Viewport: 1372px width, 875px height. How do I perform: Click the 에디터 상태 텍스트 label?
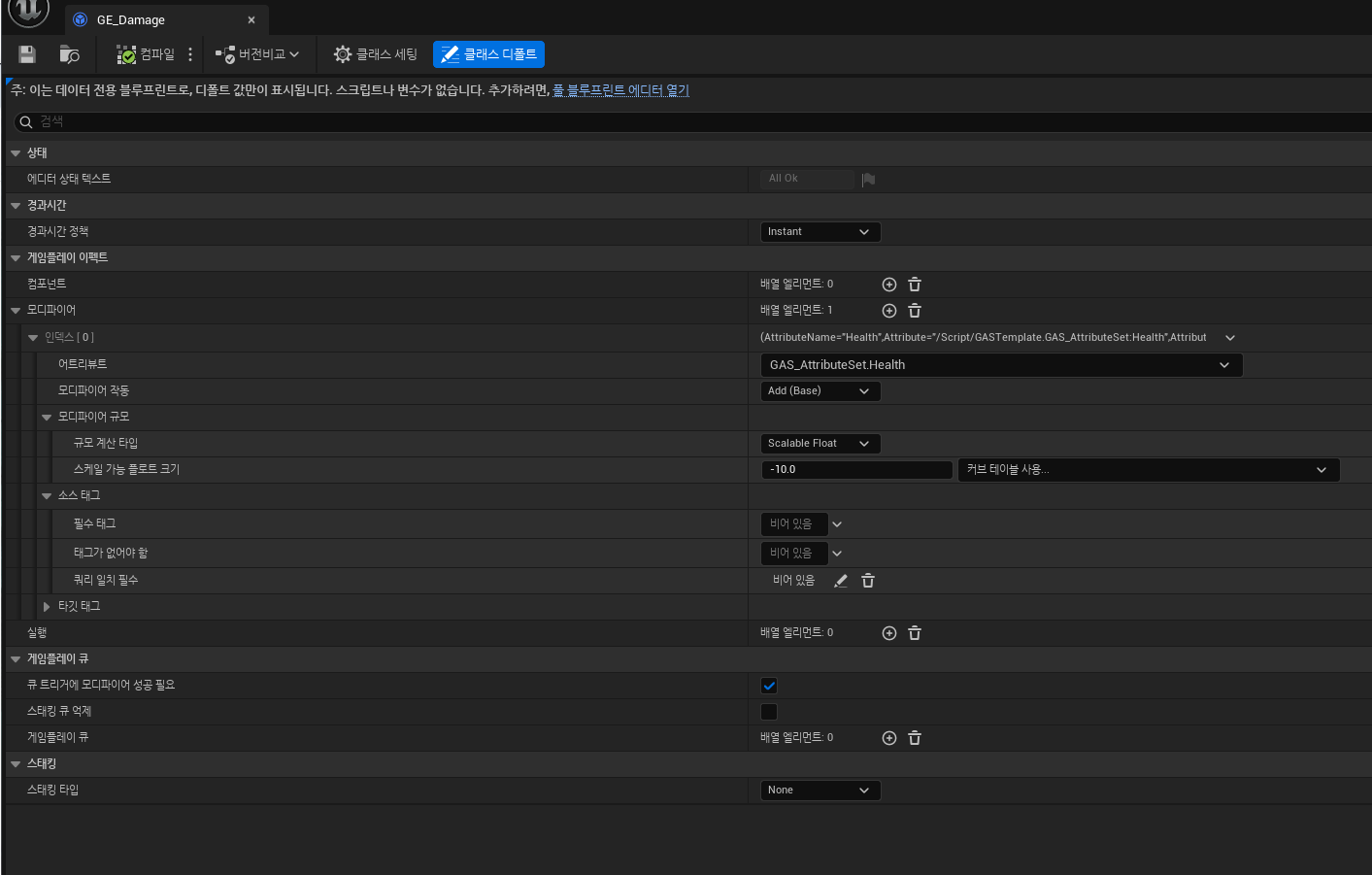pos(69,179)
